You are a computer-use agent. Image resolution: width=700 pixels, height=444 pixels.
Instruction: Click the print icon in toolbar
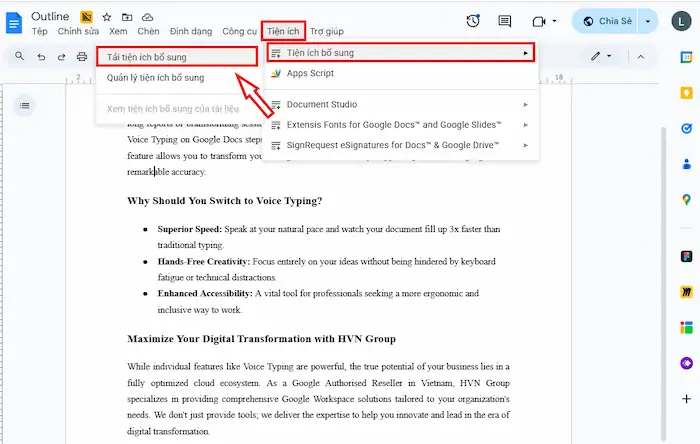click(x=82, y=57)
